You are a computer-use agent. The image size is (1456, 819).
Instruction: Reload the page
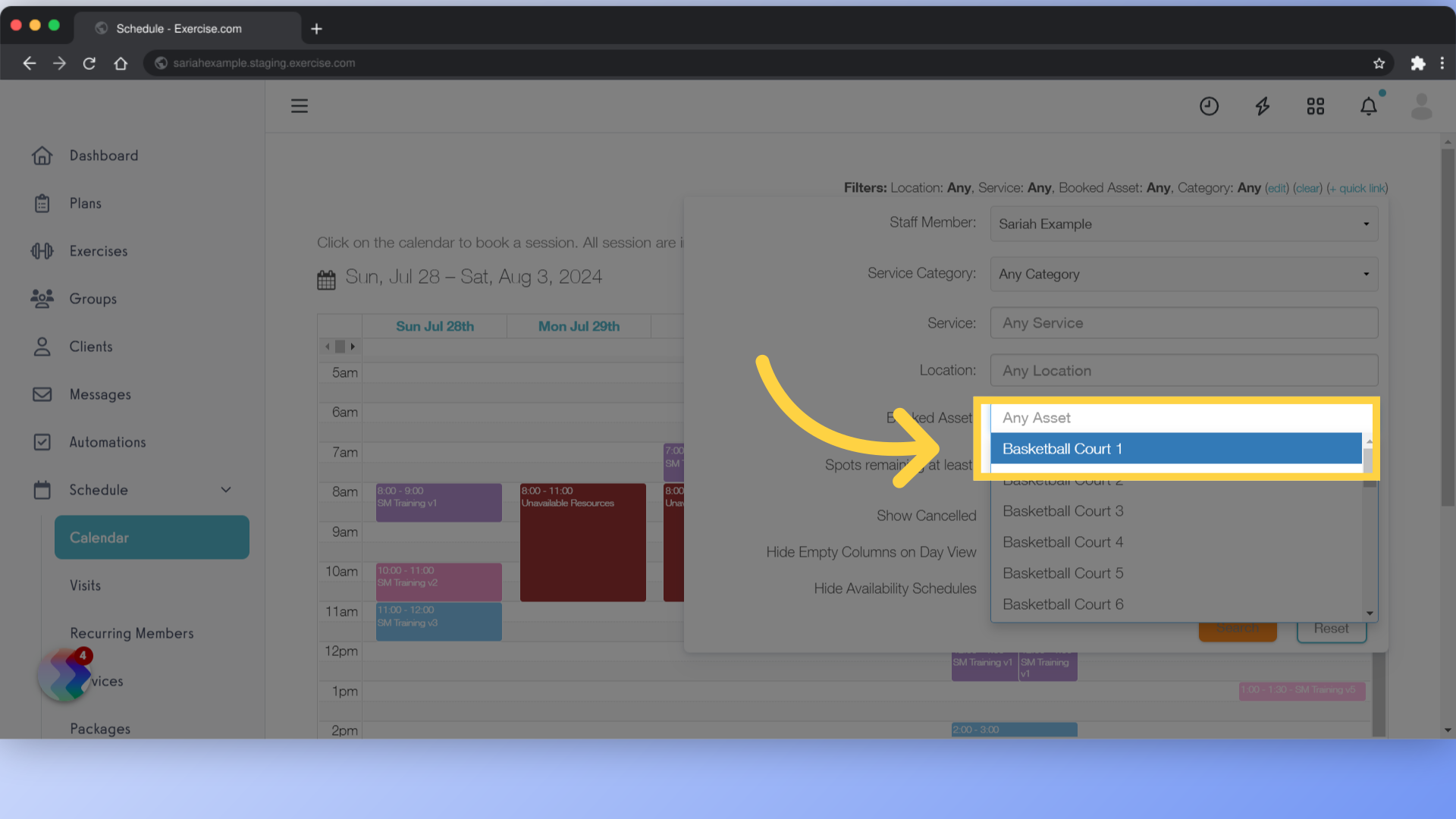(89, 63)
